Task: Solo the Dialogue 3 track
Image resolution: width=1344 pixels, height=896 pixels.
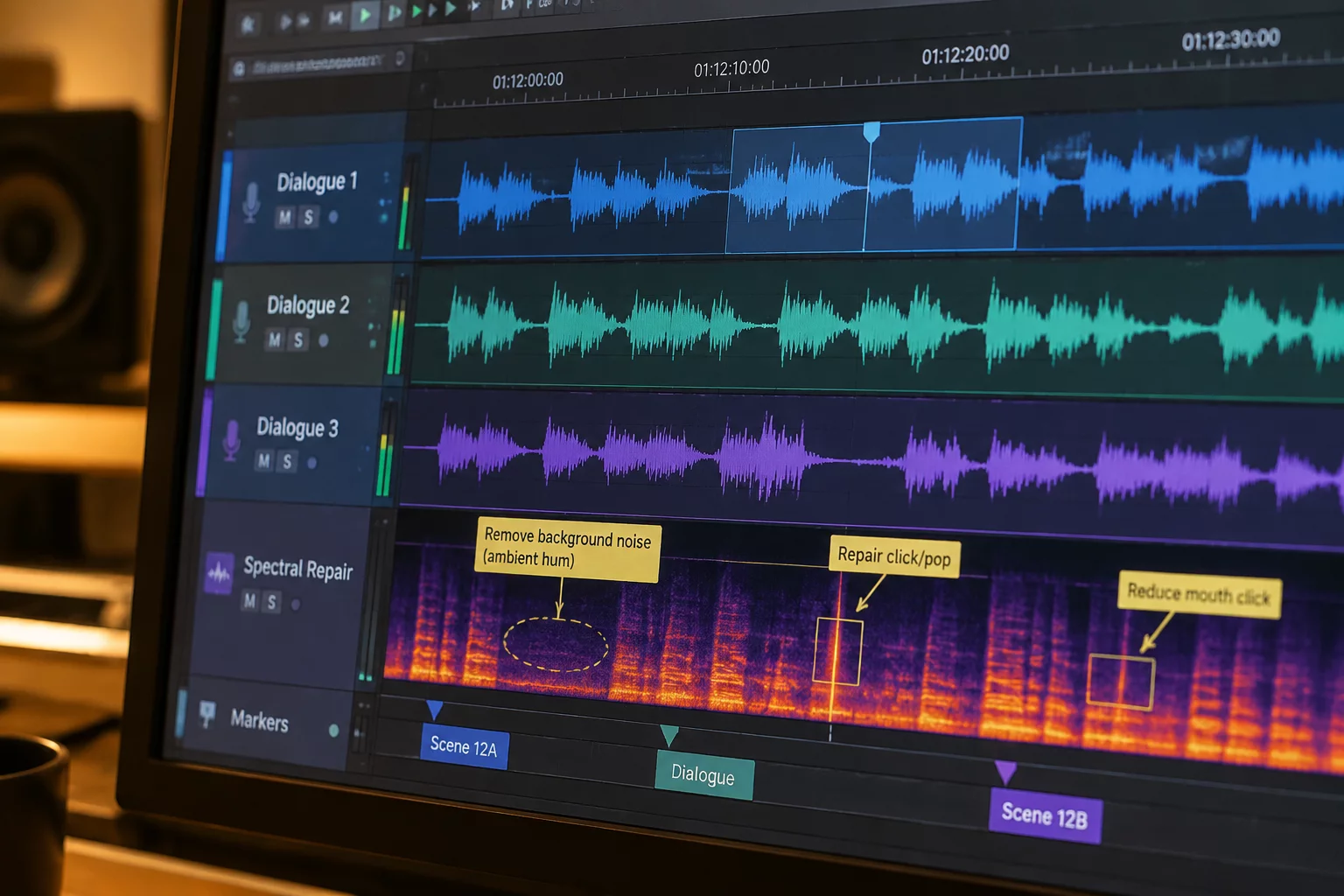Action: pyautogui.click(x=287, y=461)
